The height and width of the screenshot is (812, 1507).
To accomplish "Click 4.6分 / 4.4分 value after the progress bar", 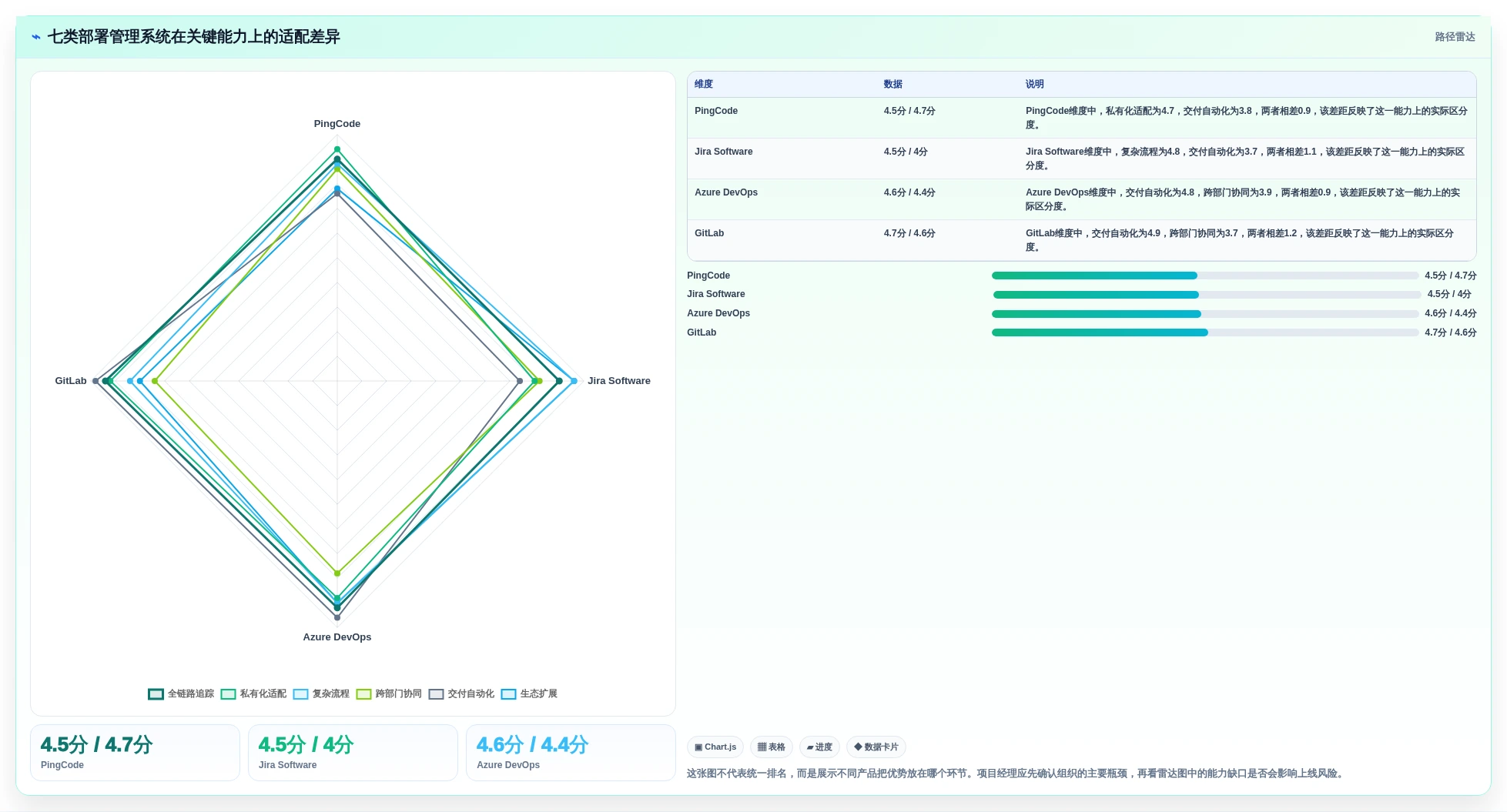I will pyautogui.click(x=1451, y=313).
